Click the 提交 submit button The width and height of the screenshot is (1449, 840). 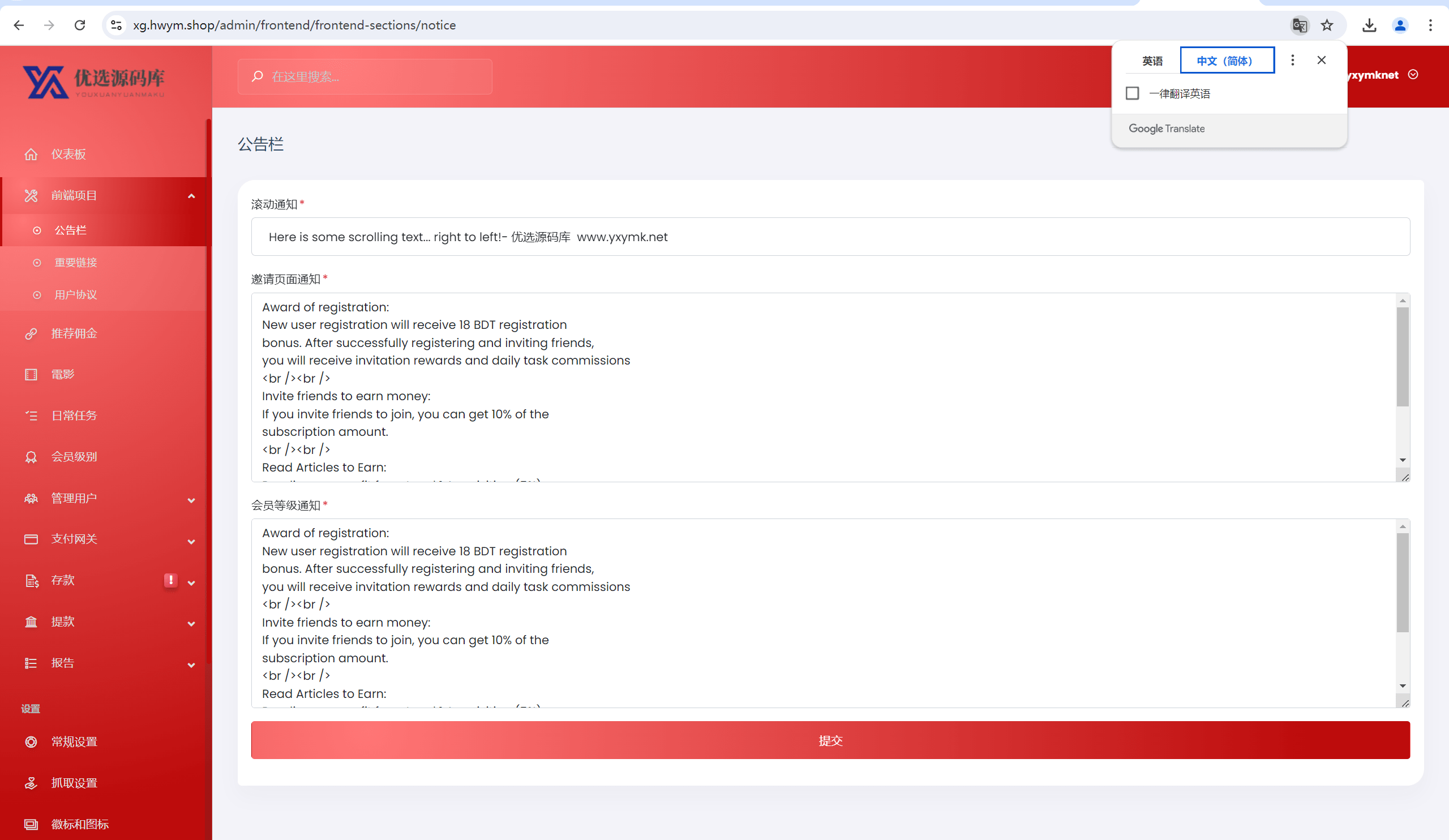click(x=830, y=740)
